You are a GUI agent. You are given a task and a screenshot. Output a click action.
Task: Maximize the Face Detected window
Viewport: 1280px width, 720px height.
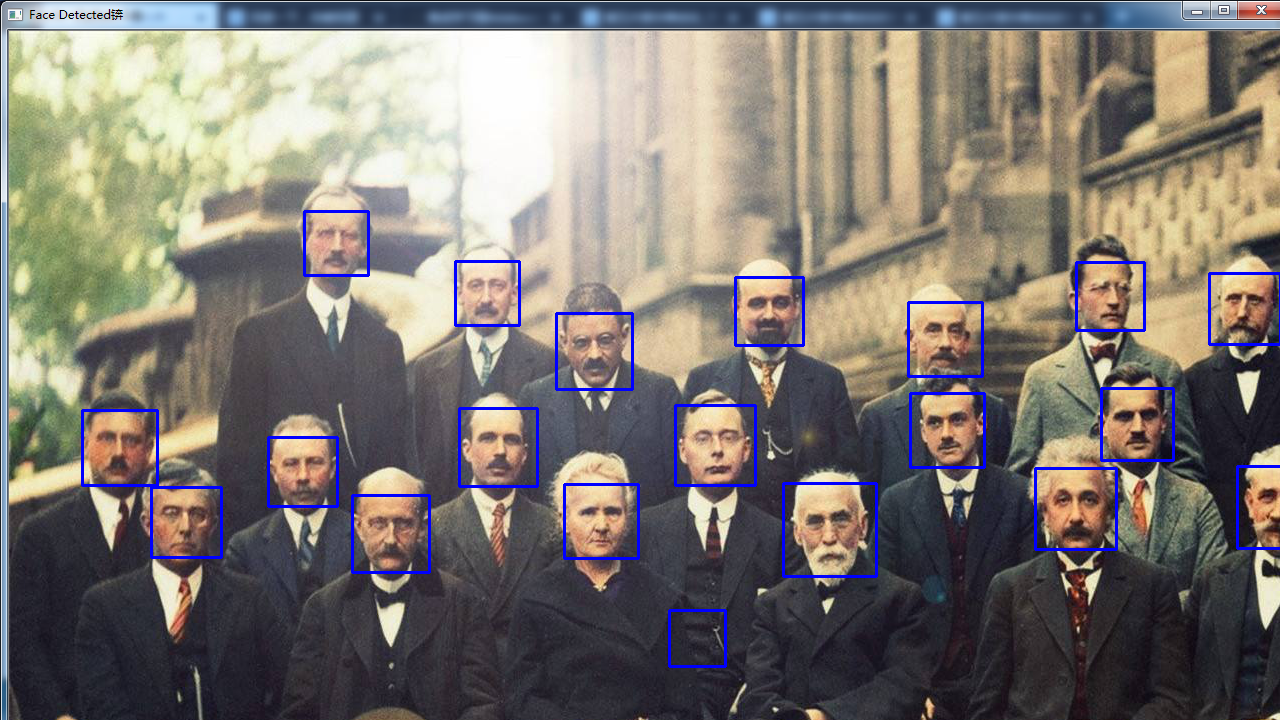tap(1224, 10)
